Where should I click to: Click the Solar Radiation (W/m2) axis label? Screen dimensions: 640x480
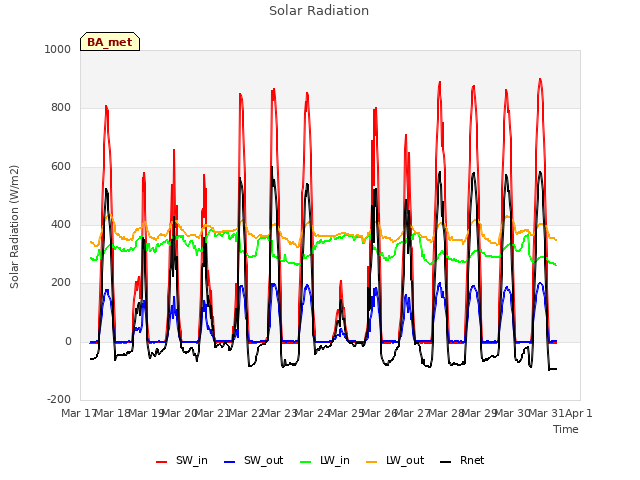click(14, 227)
